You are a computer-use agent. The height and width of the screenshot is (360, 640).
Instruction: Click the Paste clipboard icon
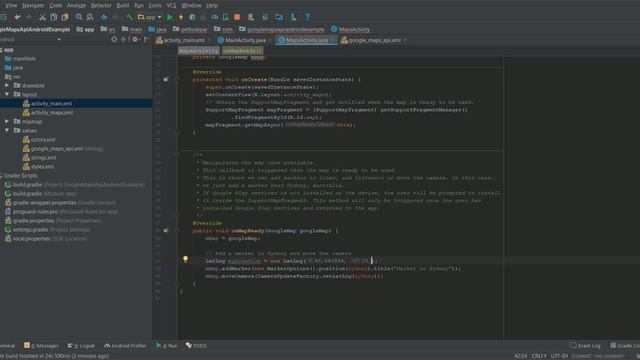65,17
